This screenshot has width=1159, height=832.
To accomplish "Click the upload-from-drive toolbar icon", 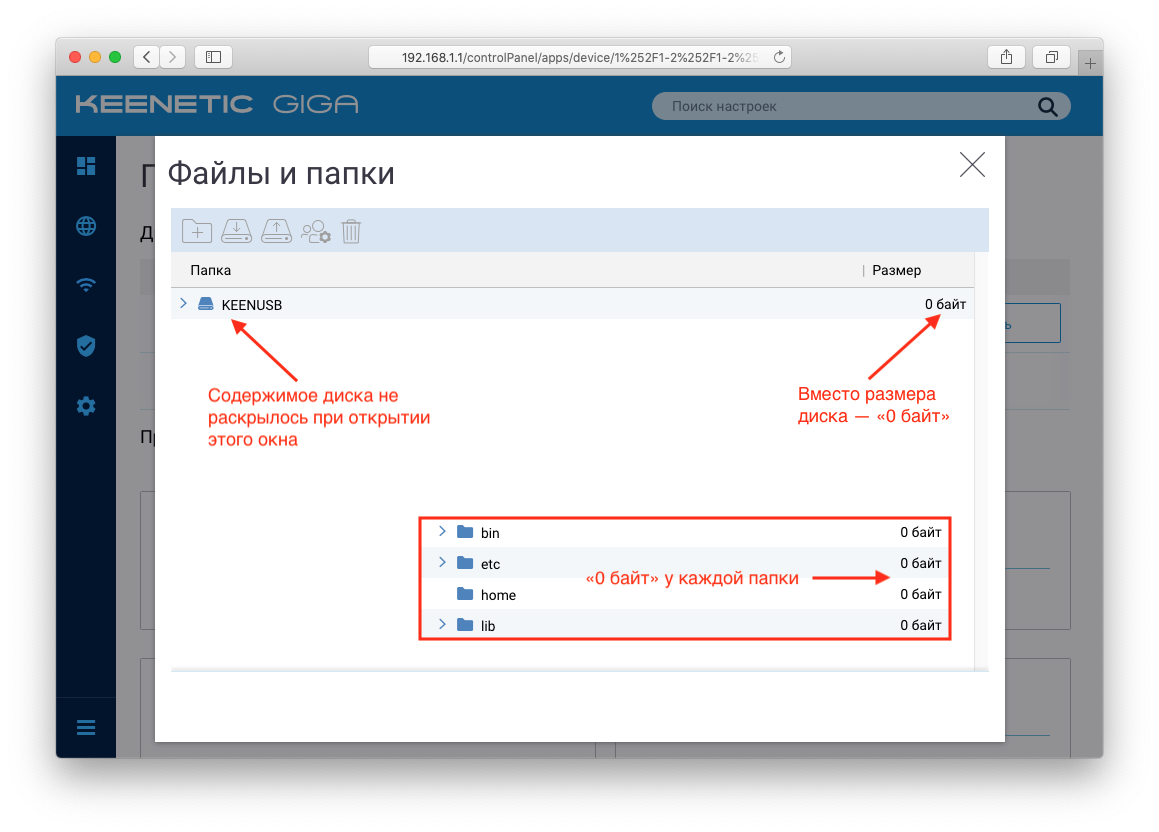I will (276, 231).
